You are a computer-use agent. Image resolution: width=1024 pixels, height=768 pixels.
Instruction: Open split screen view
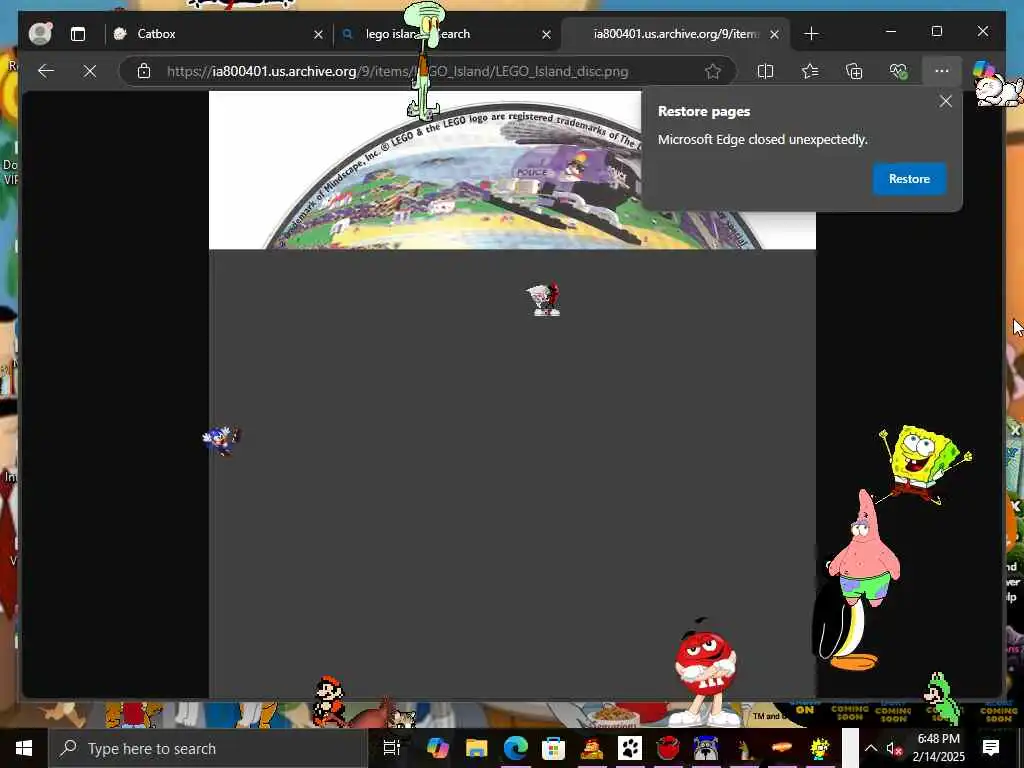[765, 71]
